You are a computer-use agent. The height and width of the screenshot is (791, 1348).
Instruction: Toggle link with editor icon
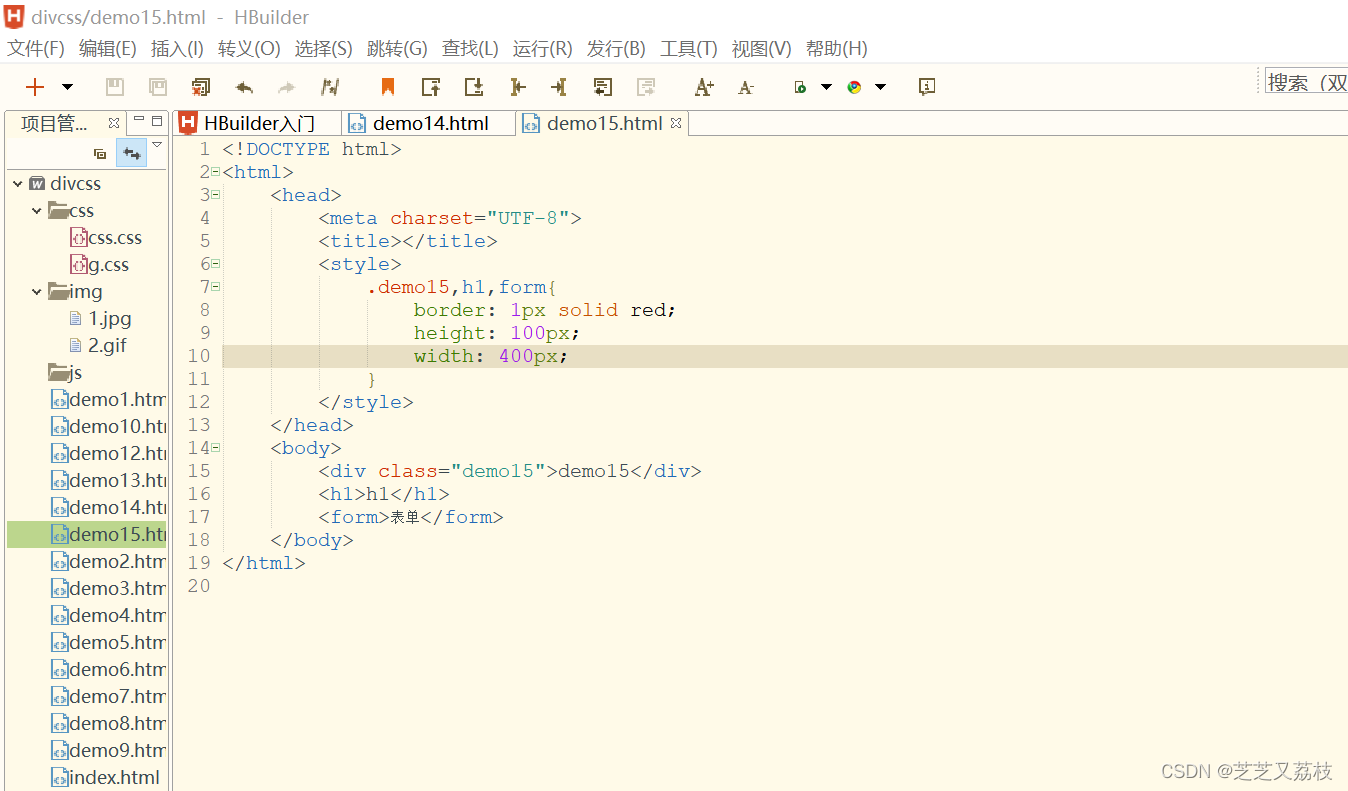tap(131, 153)
